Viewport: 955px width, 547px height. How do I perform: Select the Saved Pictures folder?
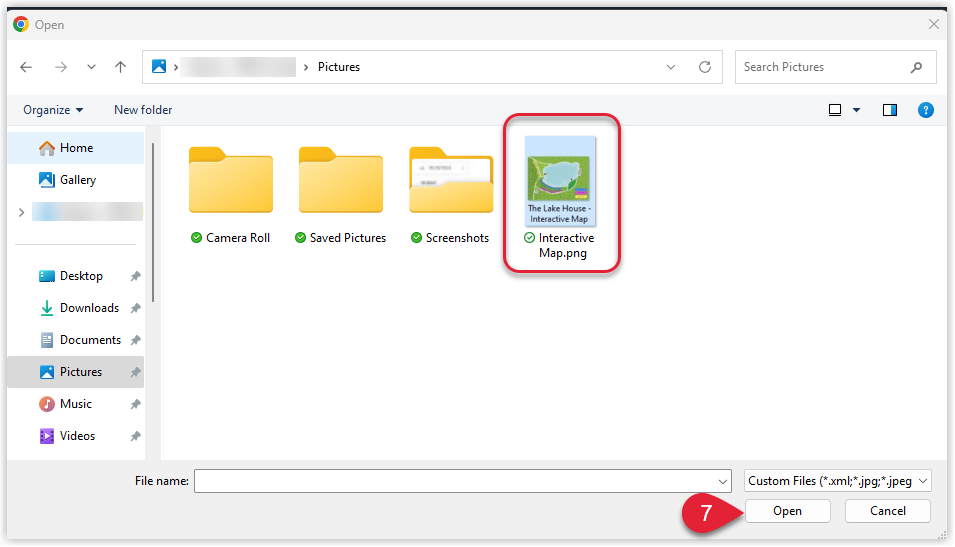(x=341, y=180)
